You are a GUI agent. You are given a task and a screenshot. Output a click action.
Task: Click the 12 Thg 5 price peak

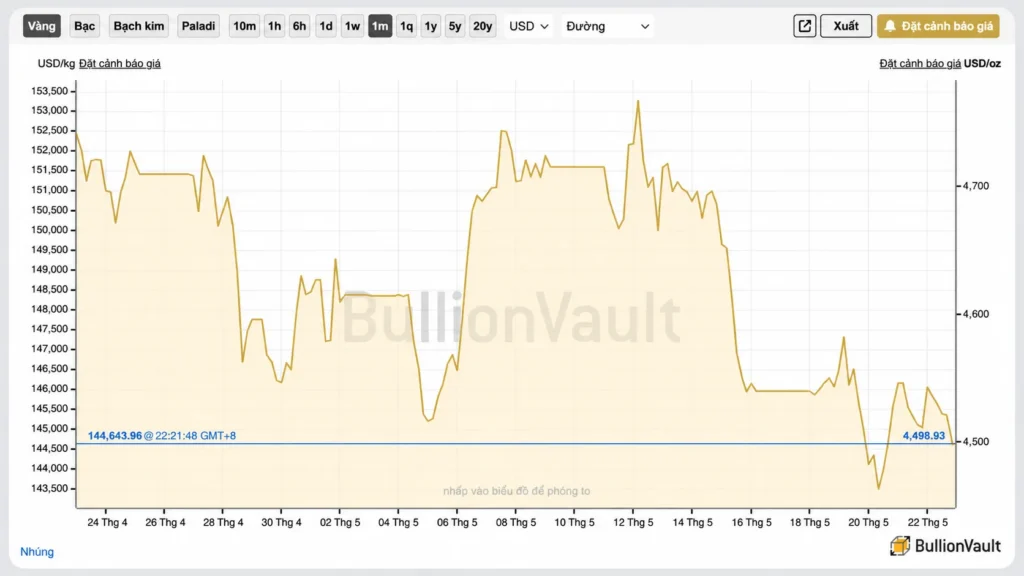(x=638, y=101)
